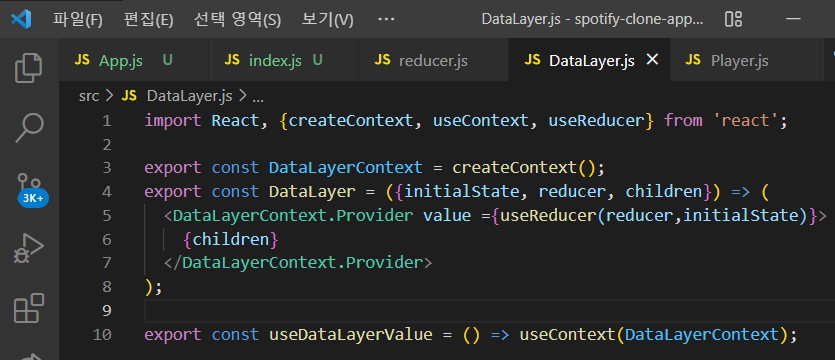
Task: Expand the overflow menu ellipsis
Action: click(x=386, y=19)
